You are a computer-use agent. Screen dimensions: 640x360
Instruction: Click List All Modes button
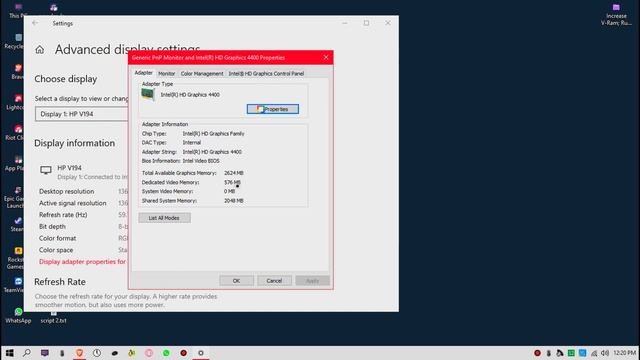(164, 218)
